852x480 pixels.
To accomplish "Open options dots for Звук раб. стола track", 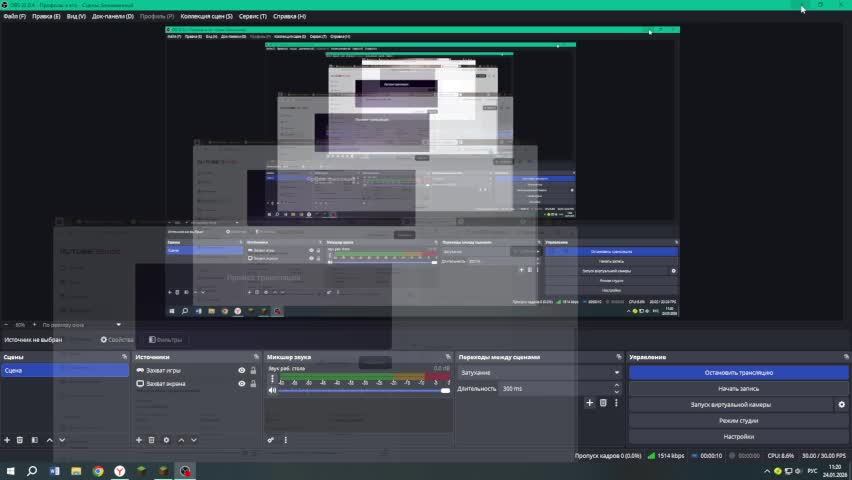I will pos(272,379).
